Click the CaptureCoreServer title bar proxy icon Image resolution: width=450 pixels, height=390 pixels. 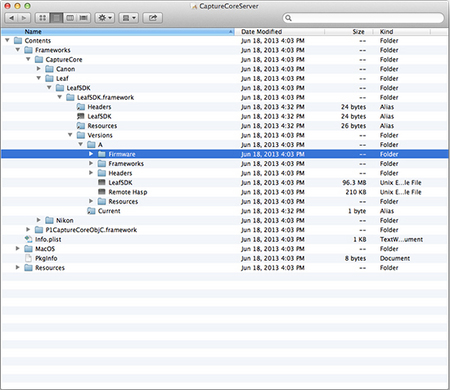[194, 6]
